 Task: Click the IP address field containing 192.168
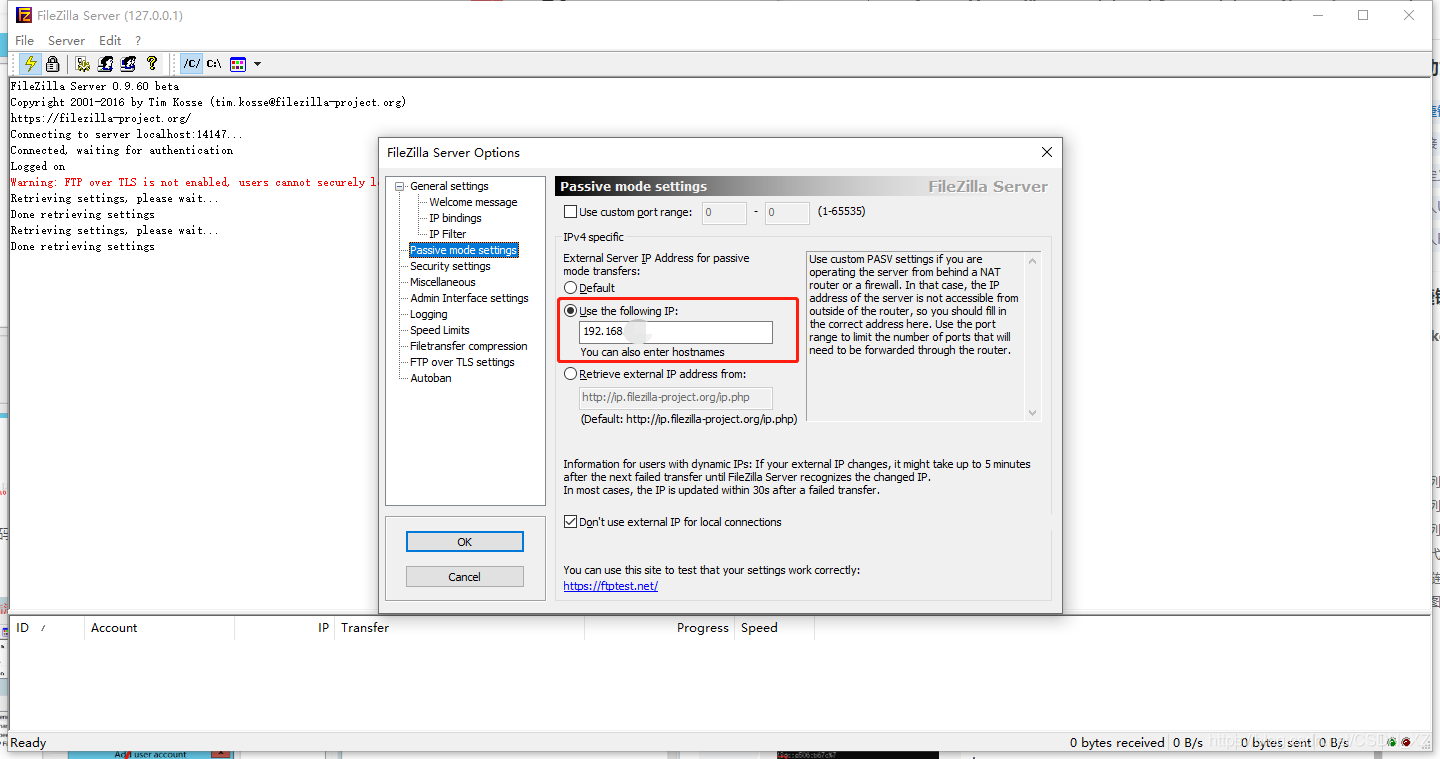pos(676,331)
